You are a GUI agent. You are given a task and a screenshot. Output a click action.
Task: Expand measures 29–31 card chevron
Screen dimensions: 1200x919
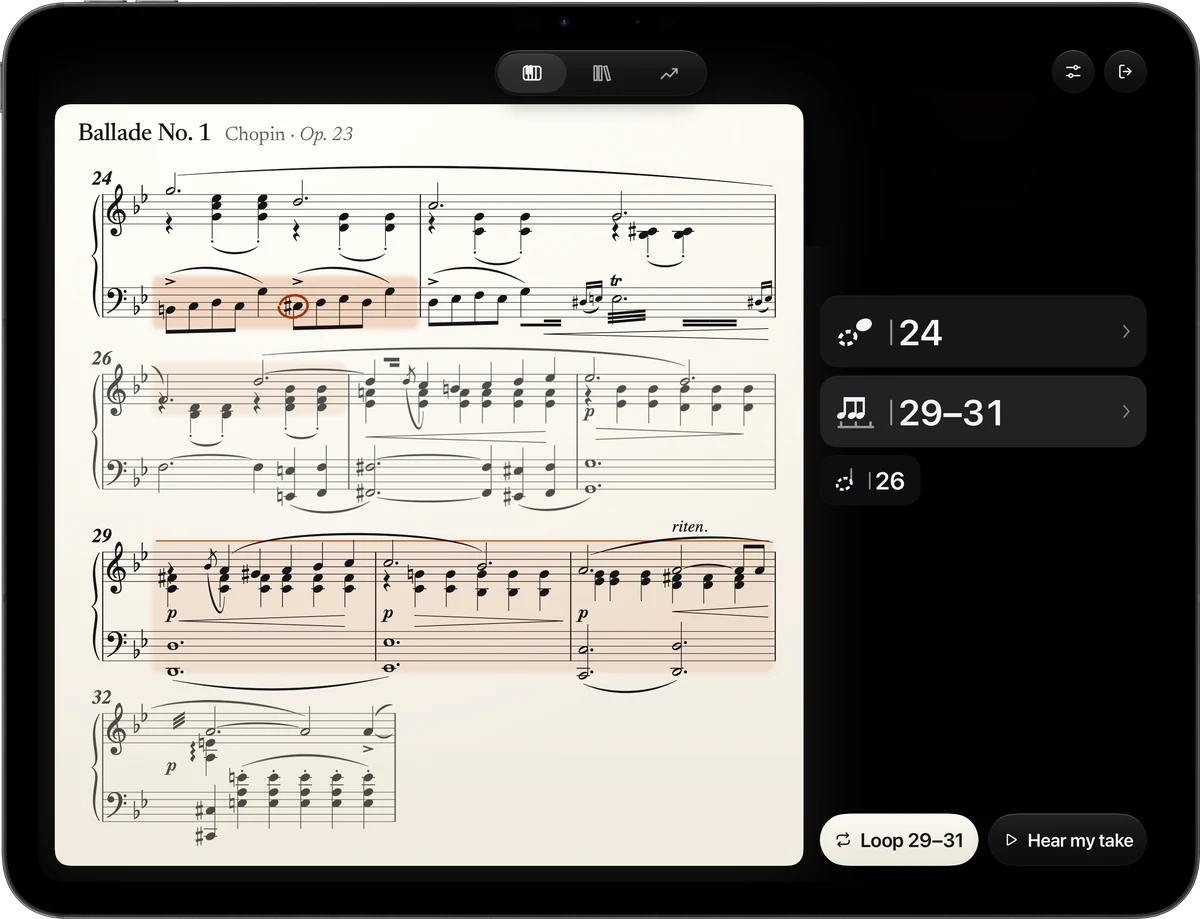point(1126,411)
